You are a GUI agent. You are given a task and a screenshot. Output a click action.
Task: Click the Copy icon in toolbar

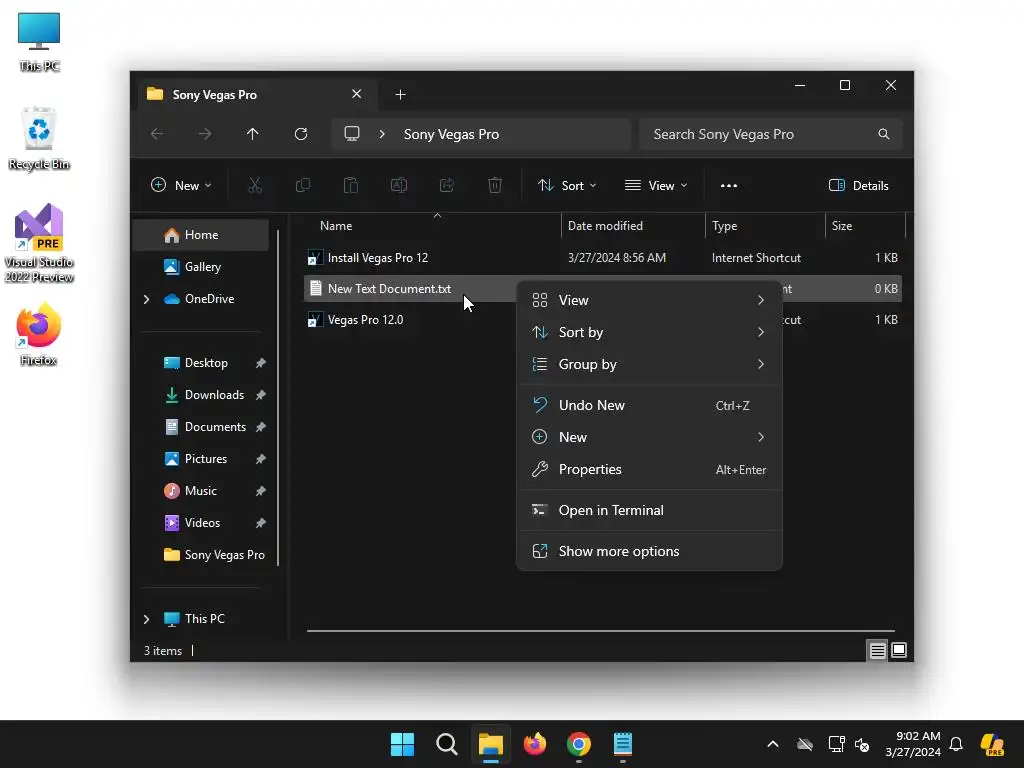[x=303, y=185]
